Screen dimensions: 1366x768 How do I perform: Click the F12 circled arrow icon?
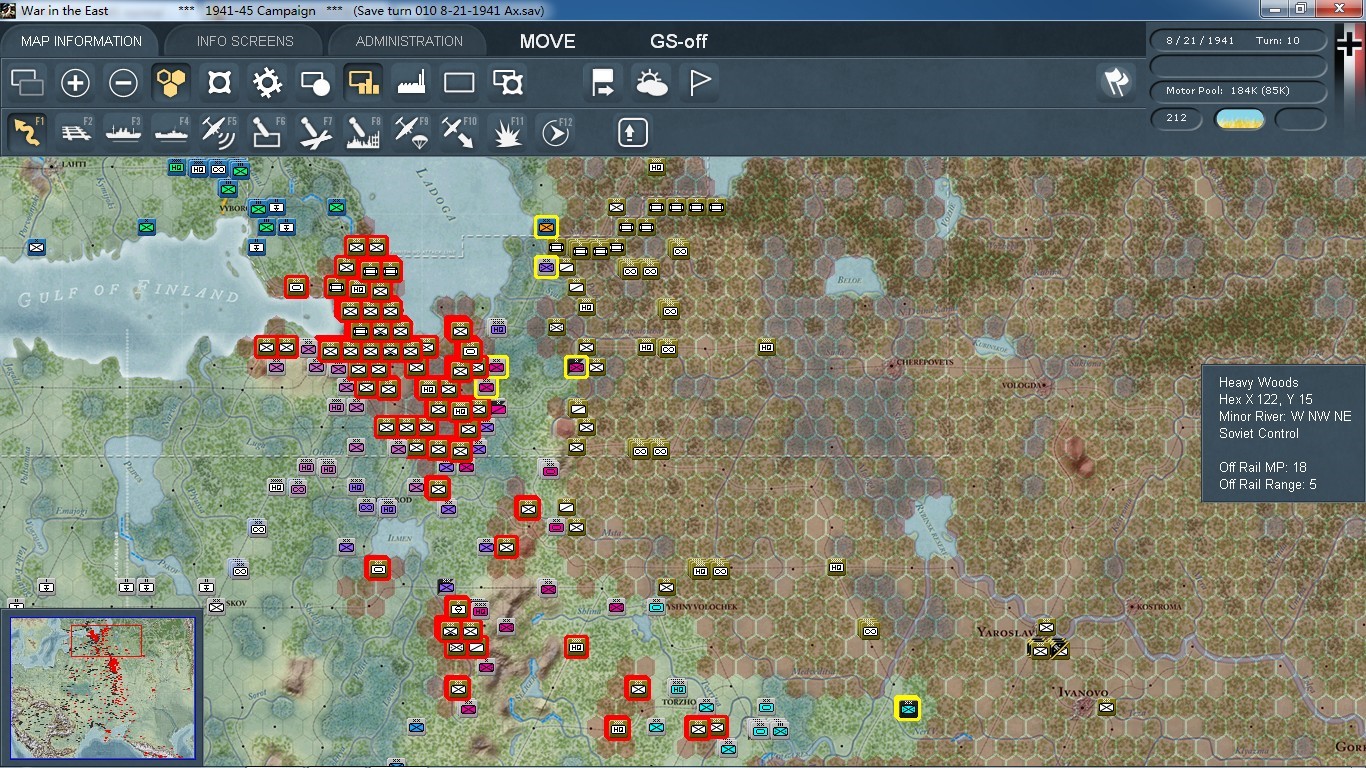555,132
